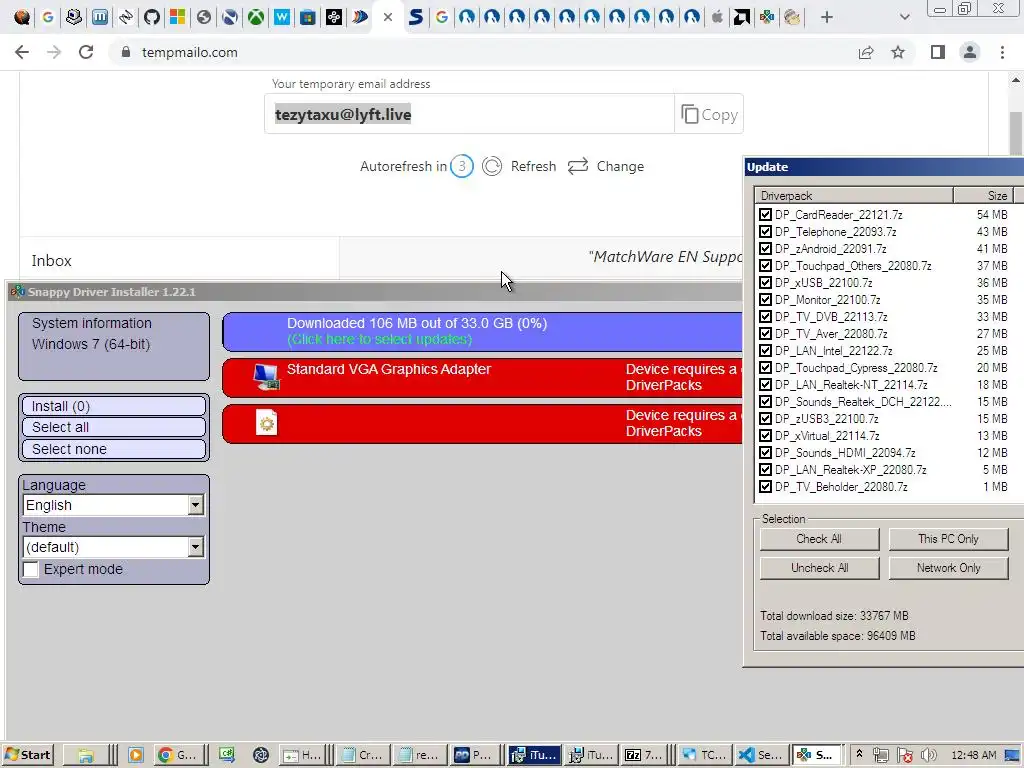The image size is (1024, 768).
Task: Uncheck DP_Sounds_HDMI_22094.7z driverpack
Action: pyautogui.click(x=765, y=453)
